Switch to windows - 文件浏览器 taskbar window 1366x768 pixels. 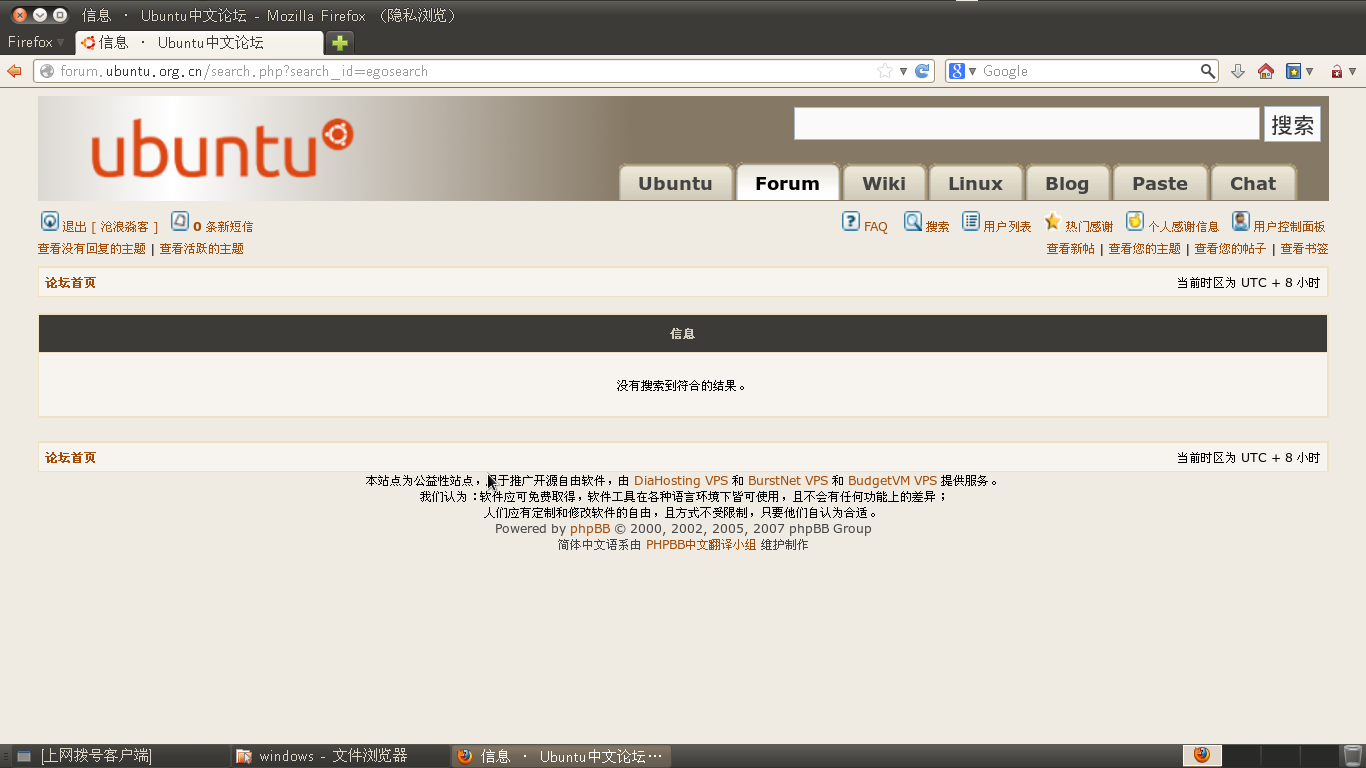tap(340, 756)
